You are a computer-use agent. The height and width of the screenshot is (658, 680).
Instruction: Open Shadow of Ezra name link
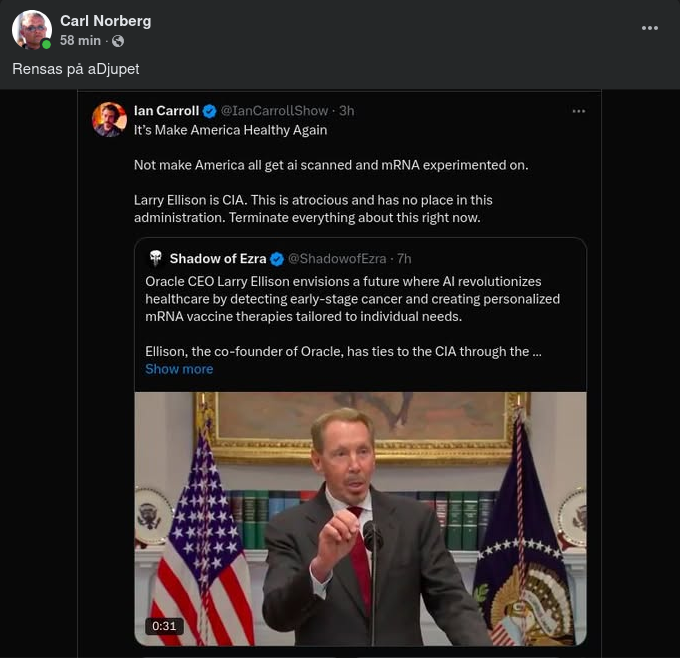click(x=216, y=259)
